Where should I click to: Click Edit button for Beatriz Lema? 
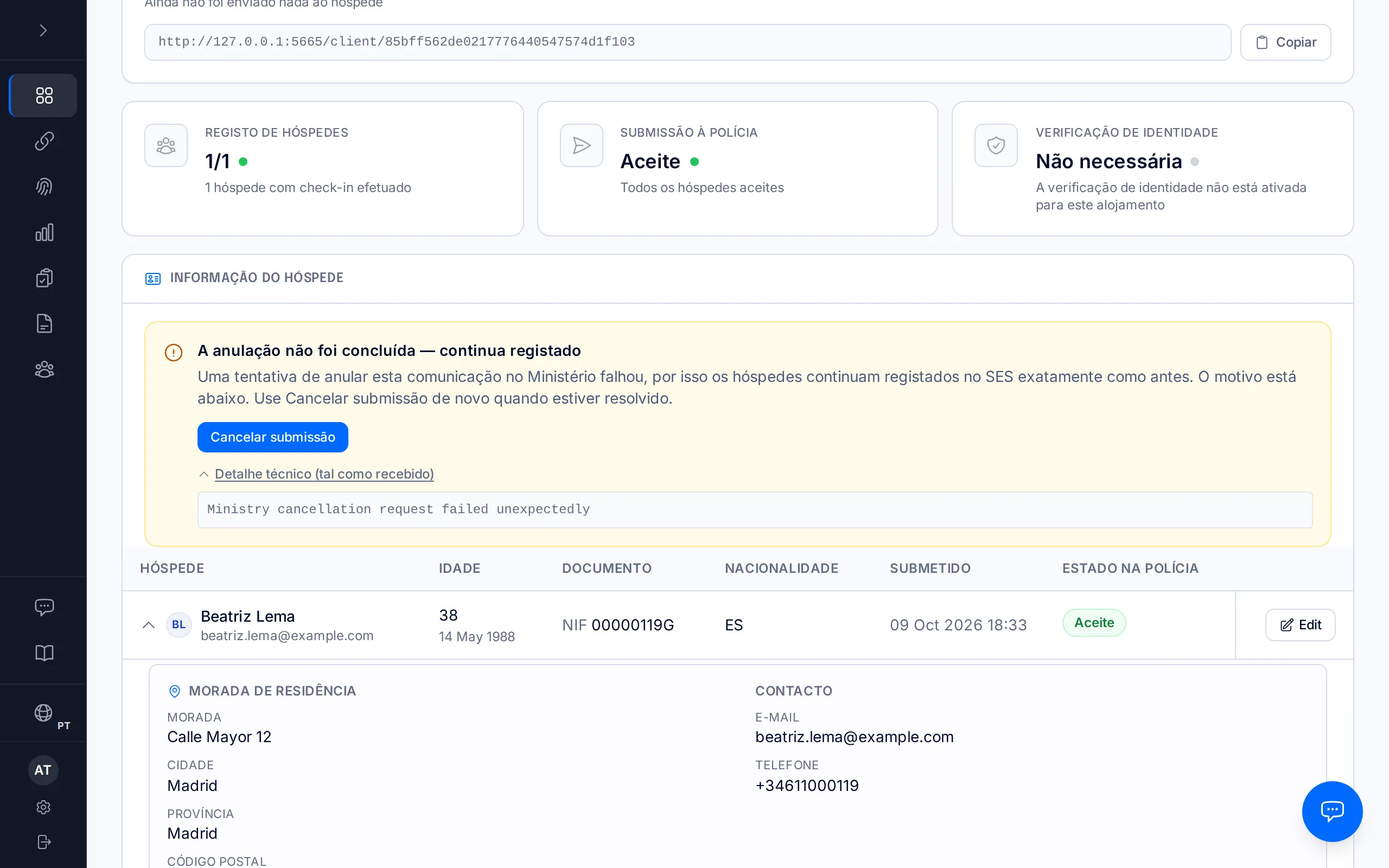click(x=1300, y=624)
